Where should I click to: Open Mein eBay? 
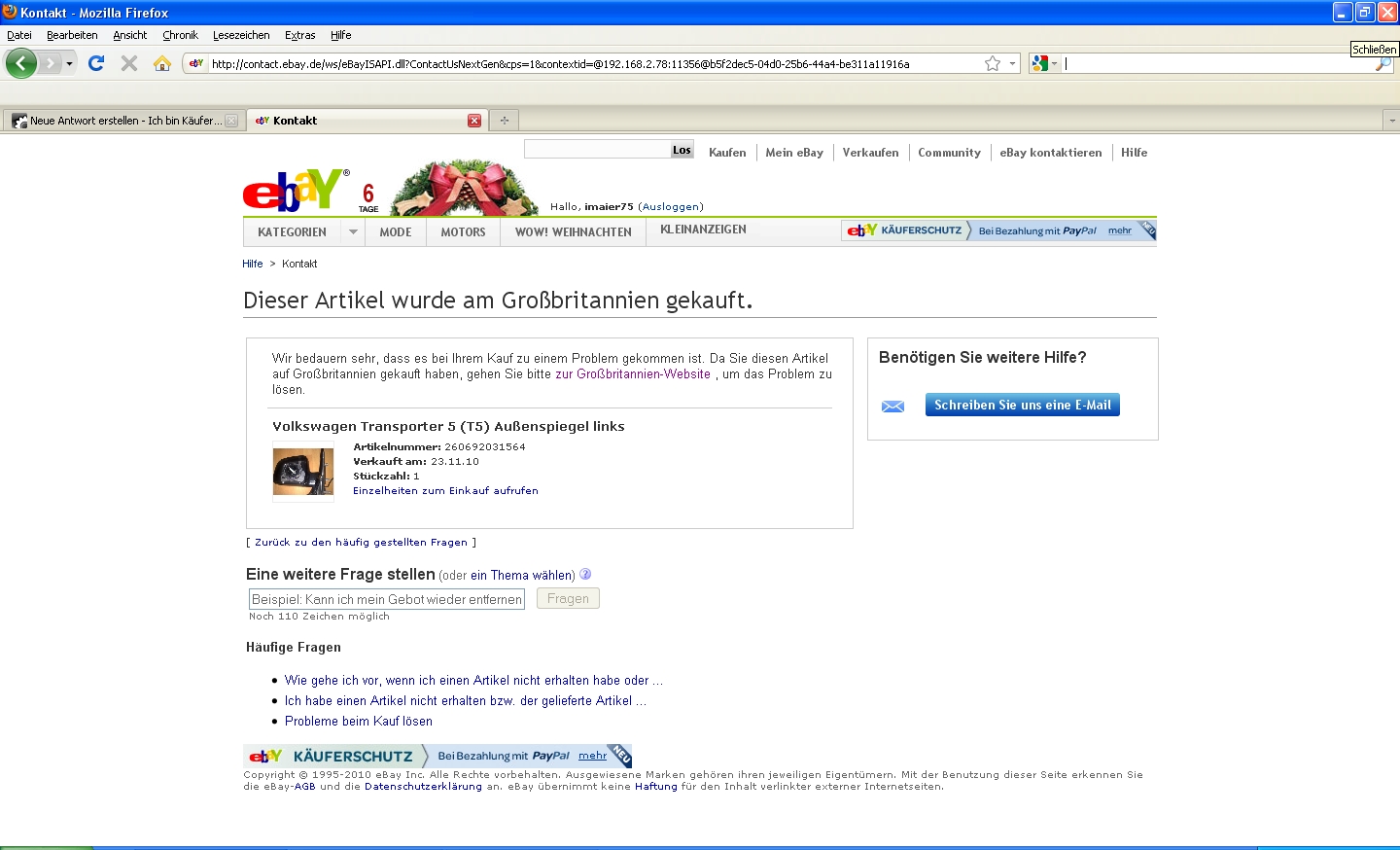[x=794, y=153]
